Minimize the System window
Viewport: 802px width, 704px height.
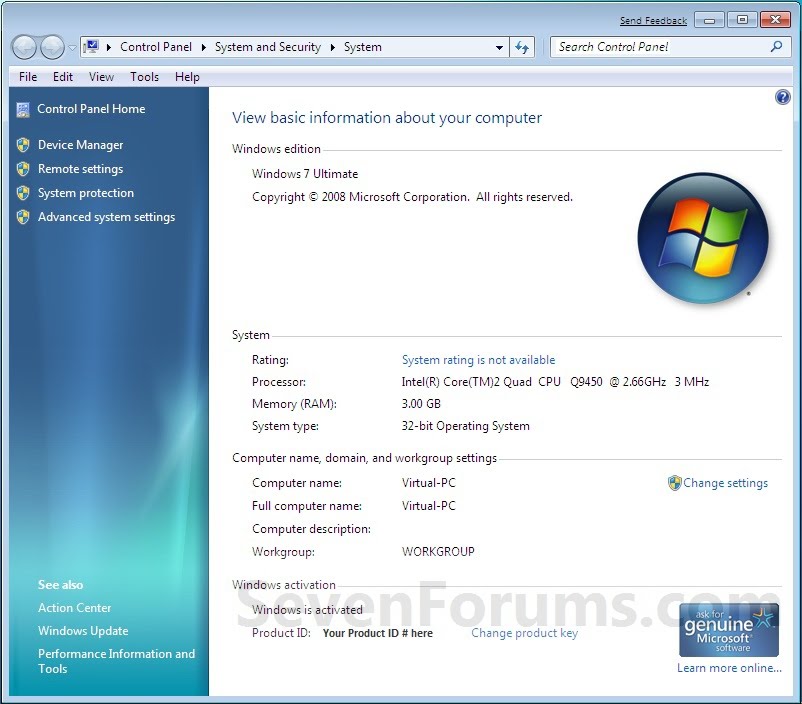pos(709,20)
